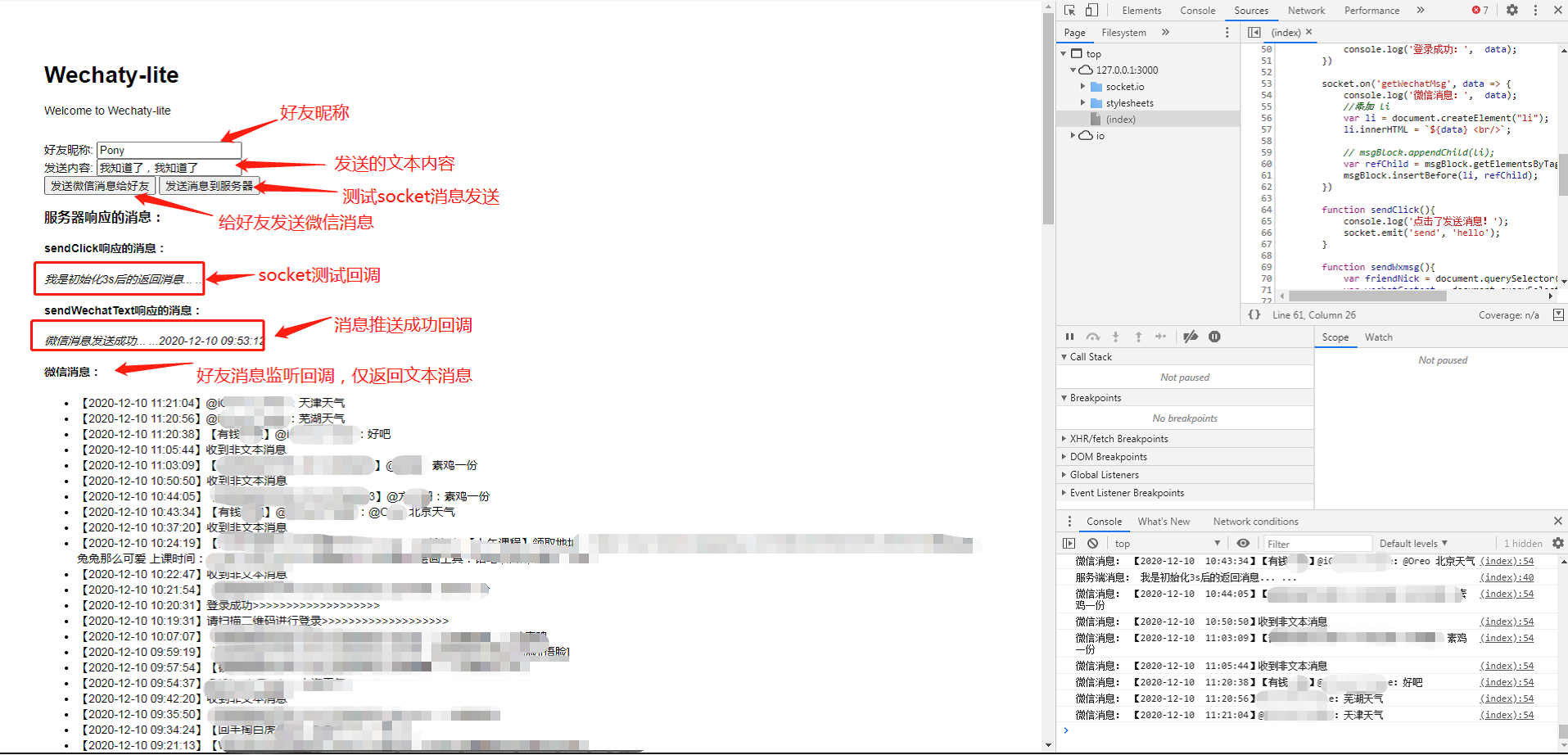1568x755 pixels.
Task: Open DevTools settings gear
Action: click(x=1511, y=10)
